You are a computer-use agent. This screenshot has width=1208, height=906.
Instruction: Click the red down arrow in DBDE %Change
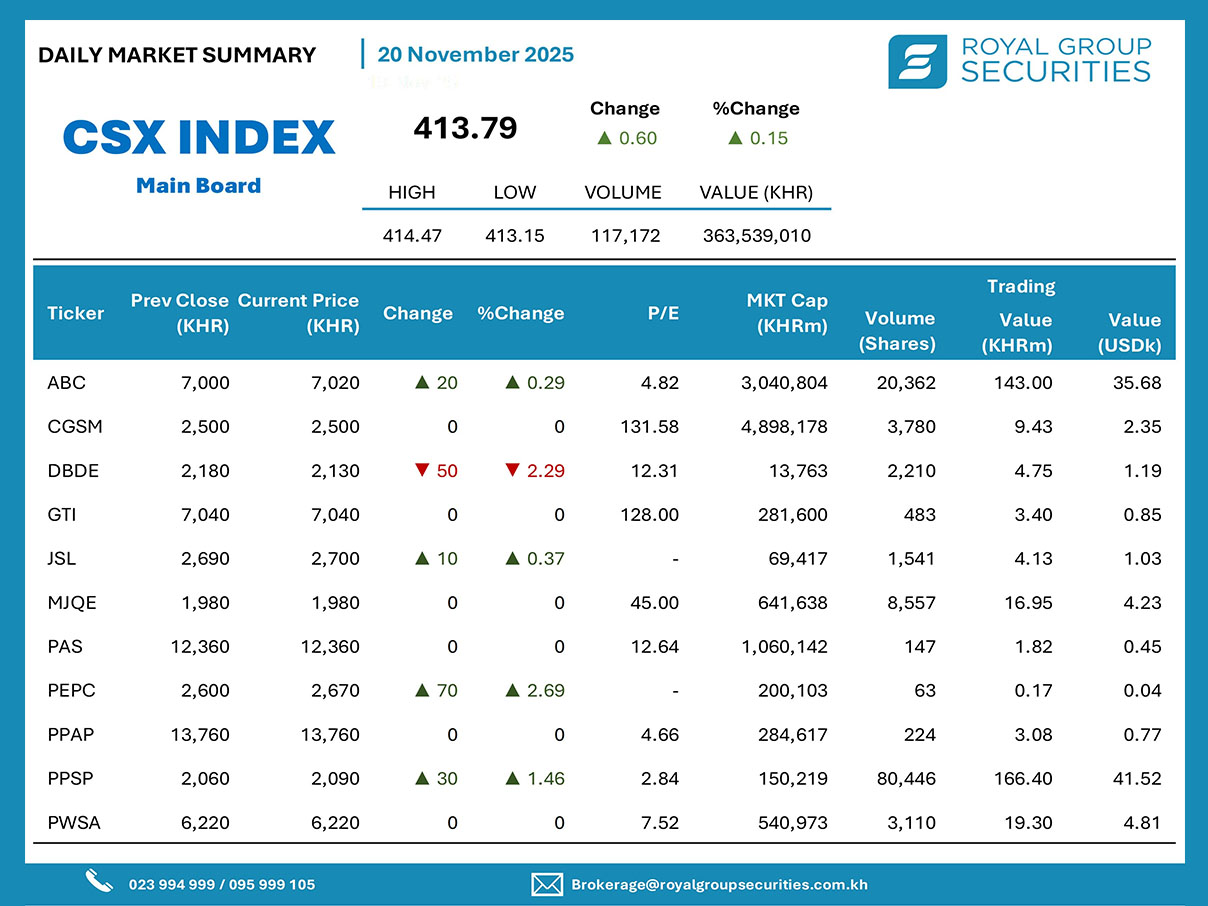(512, 470)
